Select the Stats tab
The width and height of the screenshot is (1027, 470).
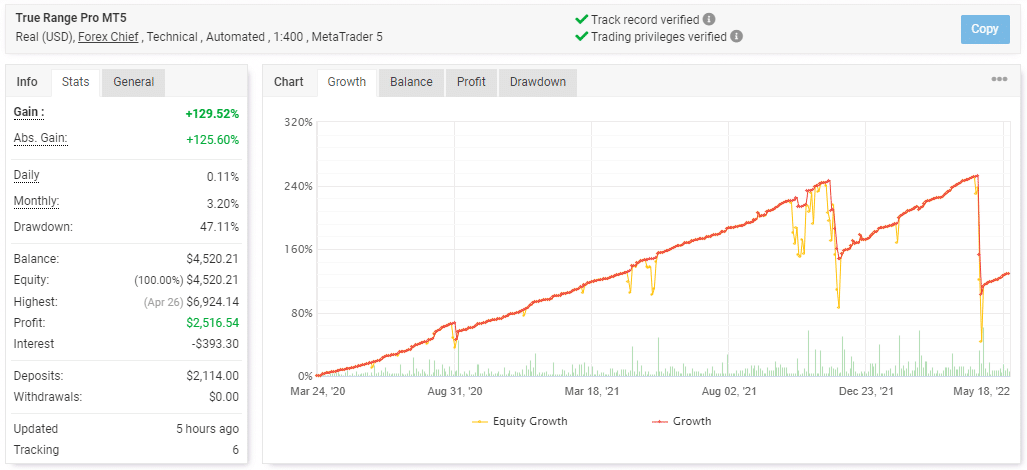pyautogui.click(x=76, y=82)
